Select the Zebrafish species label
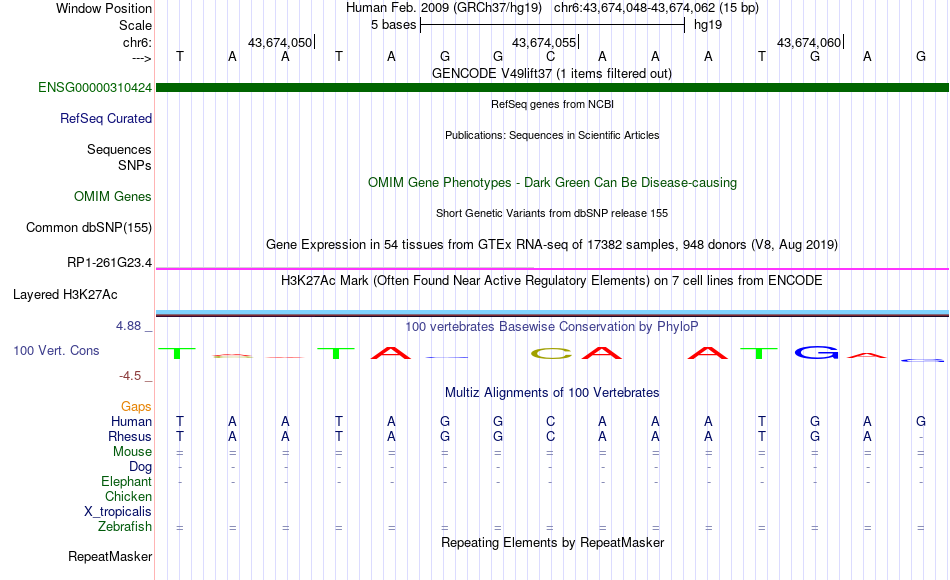This screenshot has width=950, height=580. click(x=125, y=526)
